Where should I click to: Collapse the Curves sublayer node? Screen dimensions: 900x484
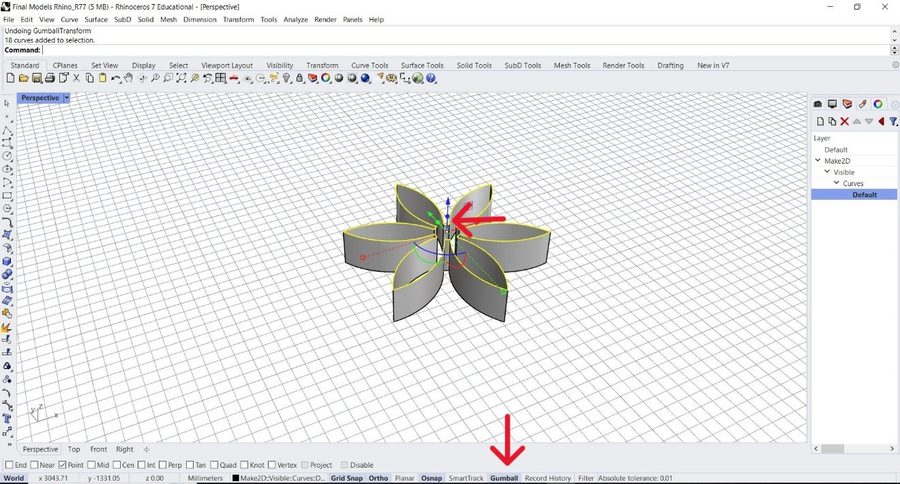click(x=836, y=183)
